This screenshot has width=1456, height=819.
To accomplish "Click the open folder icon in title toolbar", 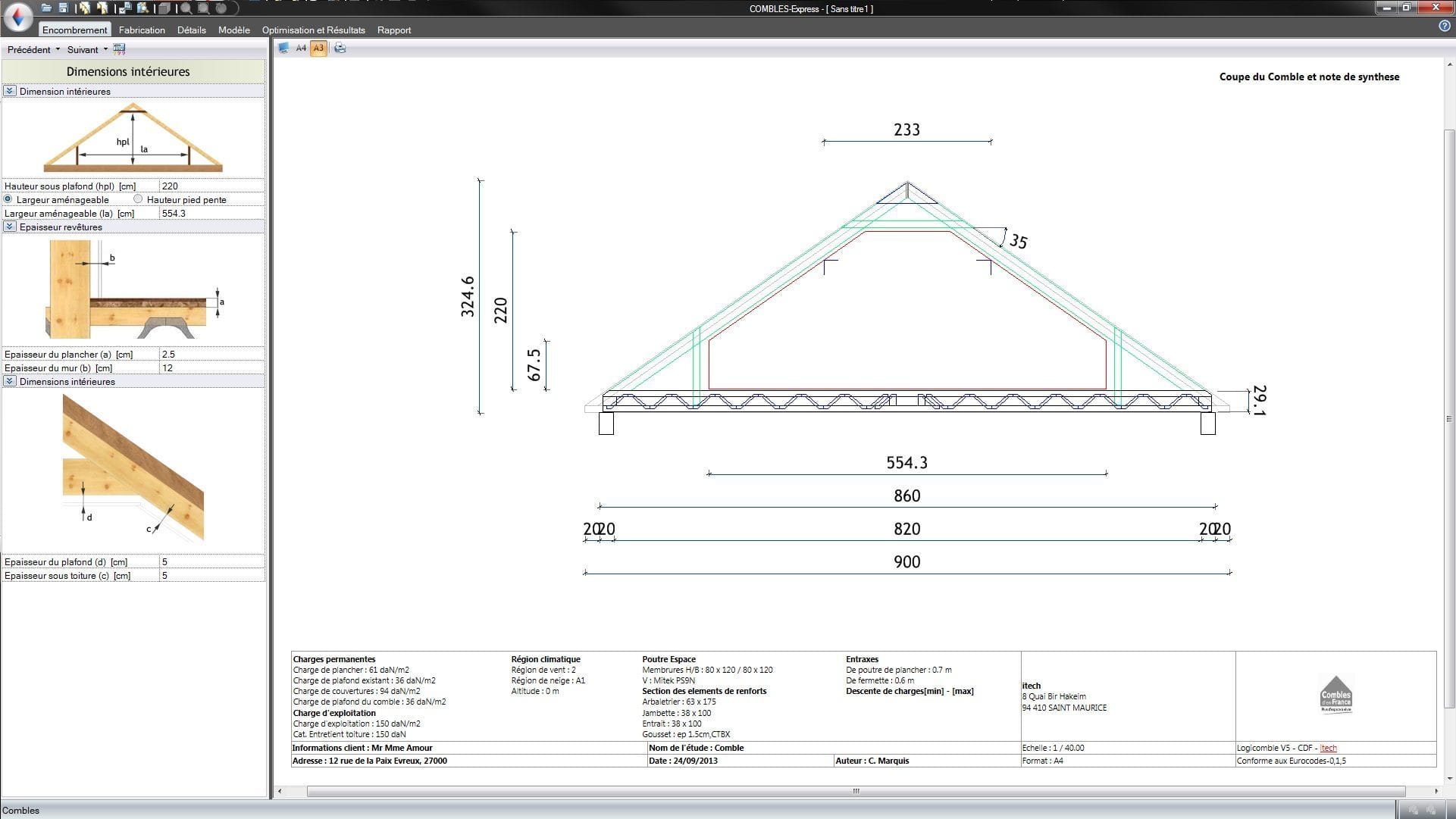I will [46, 8].
